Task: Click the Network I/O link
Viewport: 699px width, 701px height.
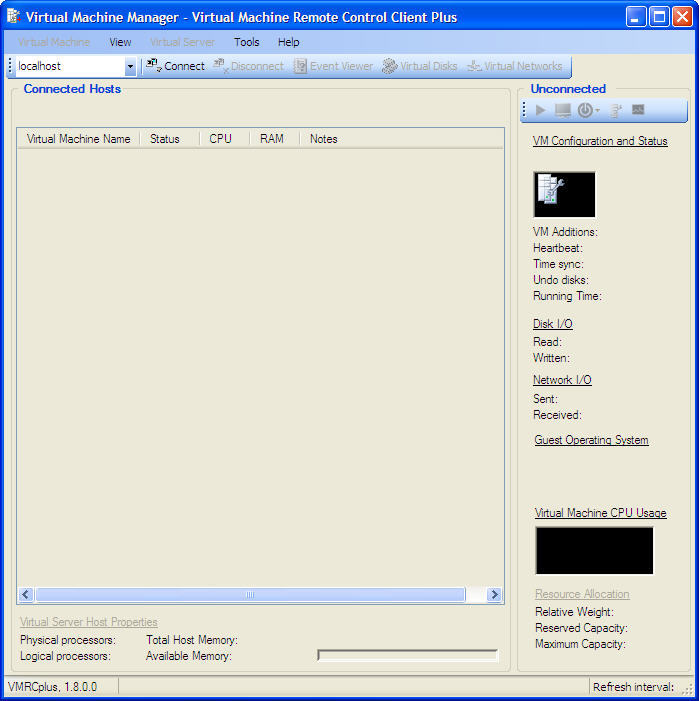Action: click(562, 380)
